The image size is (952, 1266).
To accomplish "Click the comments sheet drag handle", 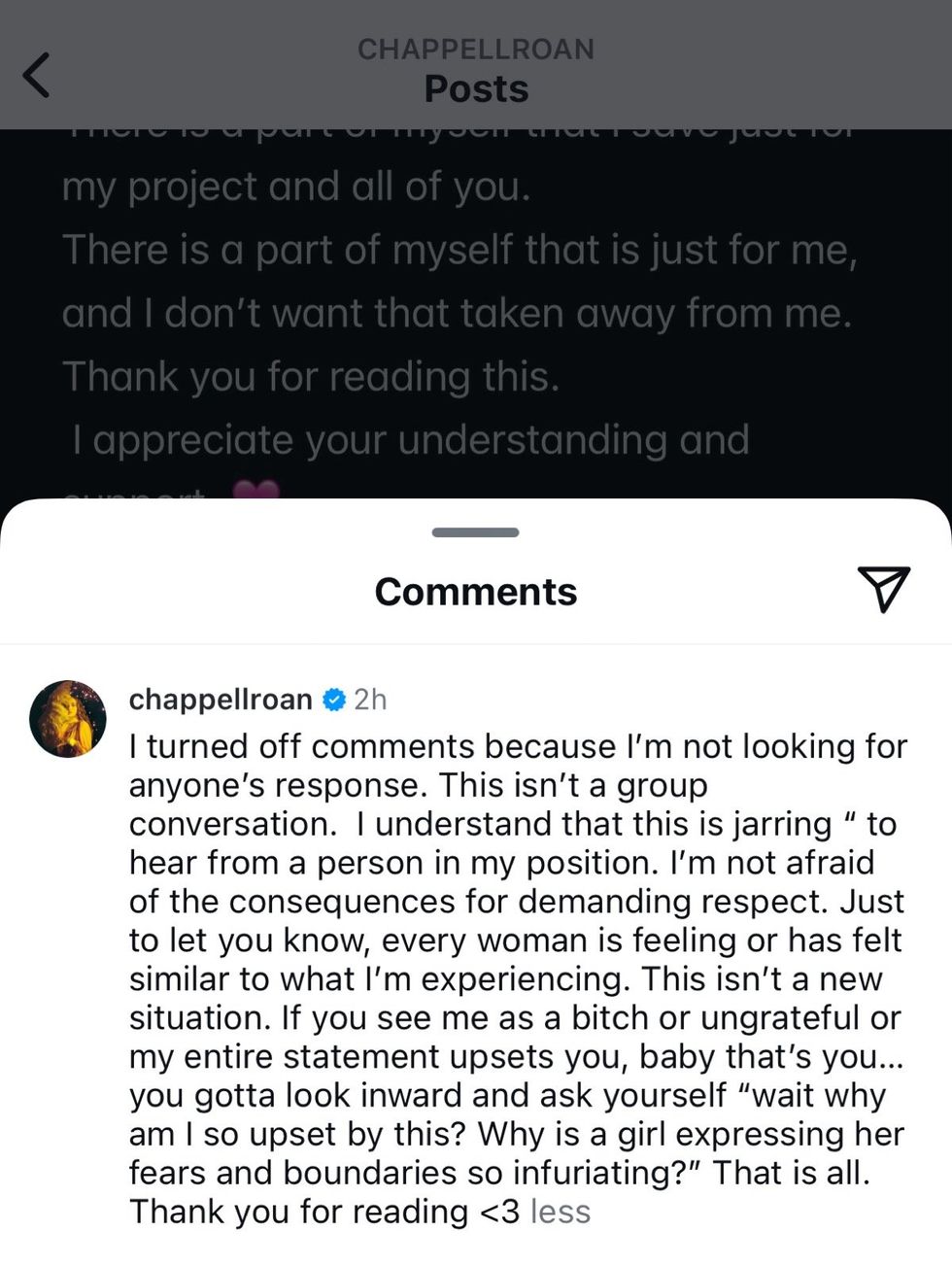I will tap(476, 532).
